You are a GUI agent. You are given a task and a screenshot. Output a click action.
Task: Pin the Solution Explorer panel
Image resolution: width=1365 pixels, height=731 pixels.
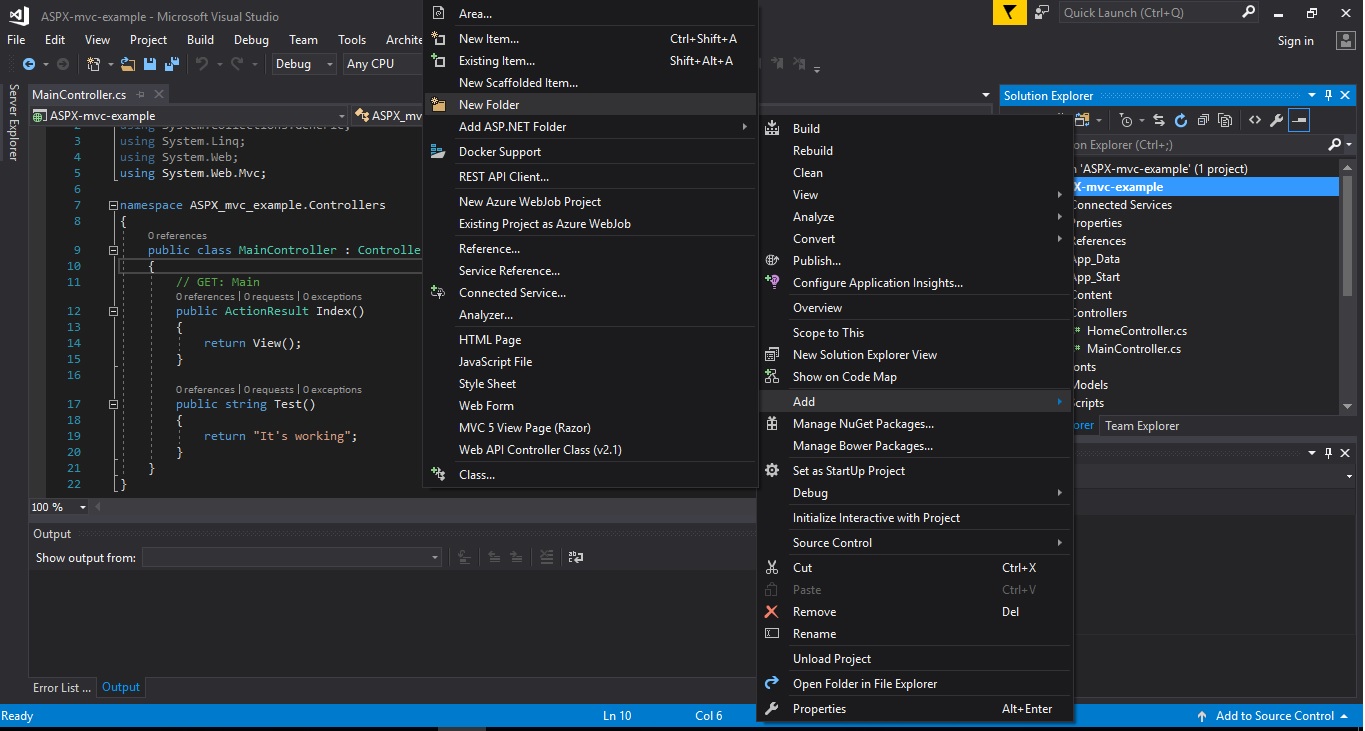click(1328, 96)
